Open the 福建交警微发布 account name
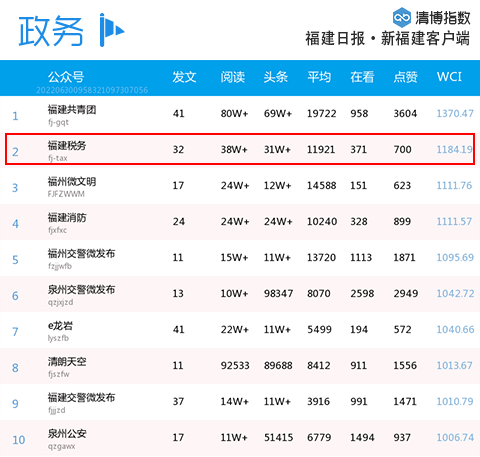The width and height of the screenshot is (480, 457). tap(81, 397)
